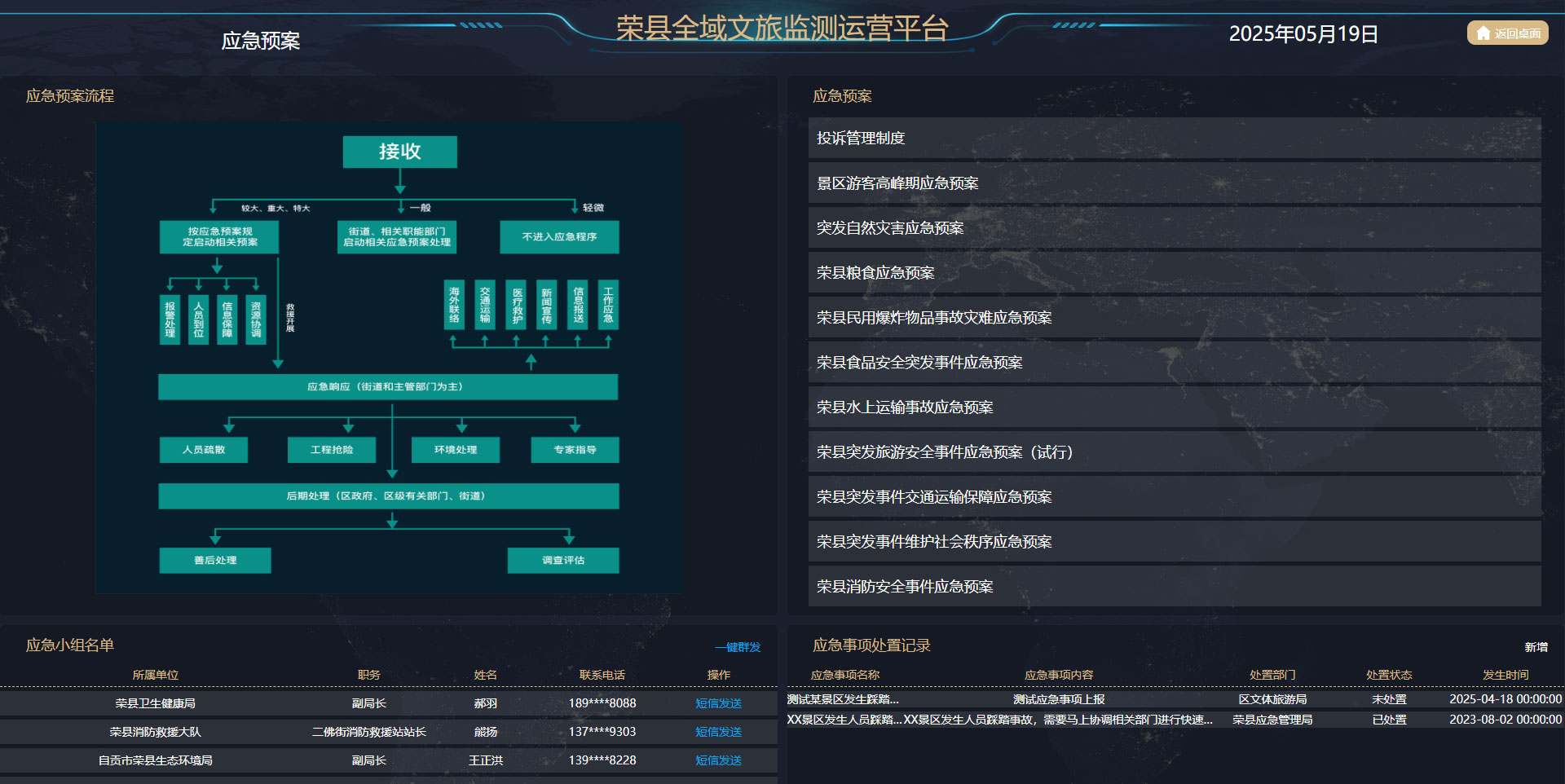Click the 接收 node in the flowchart
Screen dimensions: 1565x784
399,152
